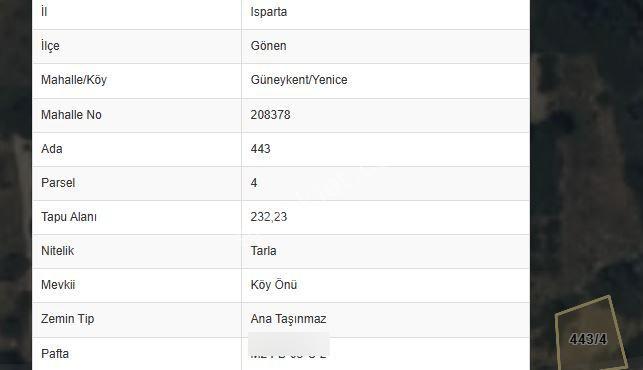Click the Mahalle/Köy row label
The image size is (643, 370).
click(x=74, y=80)
